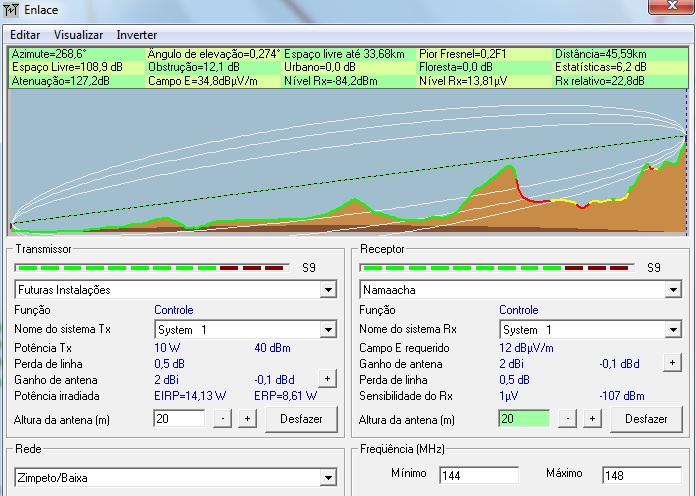The width and height of the screenshot is (696, 496).
Task: Click the Mínimo frequency input field
Action: tap(478, 475)
